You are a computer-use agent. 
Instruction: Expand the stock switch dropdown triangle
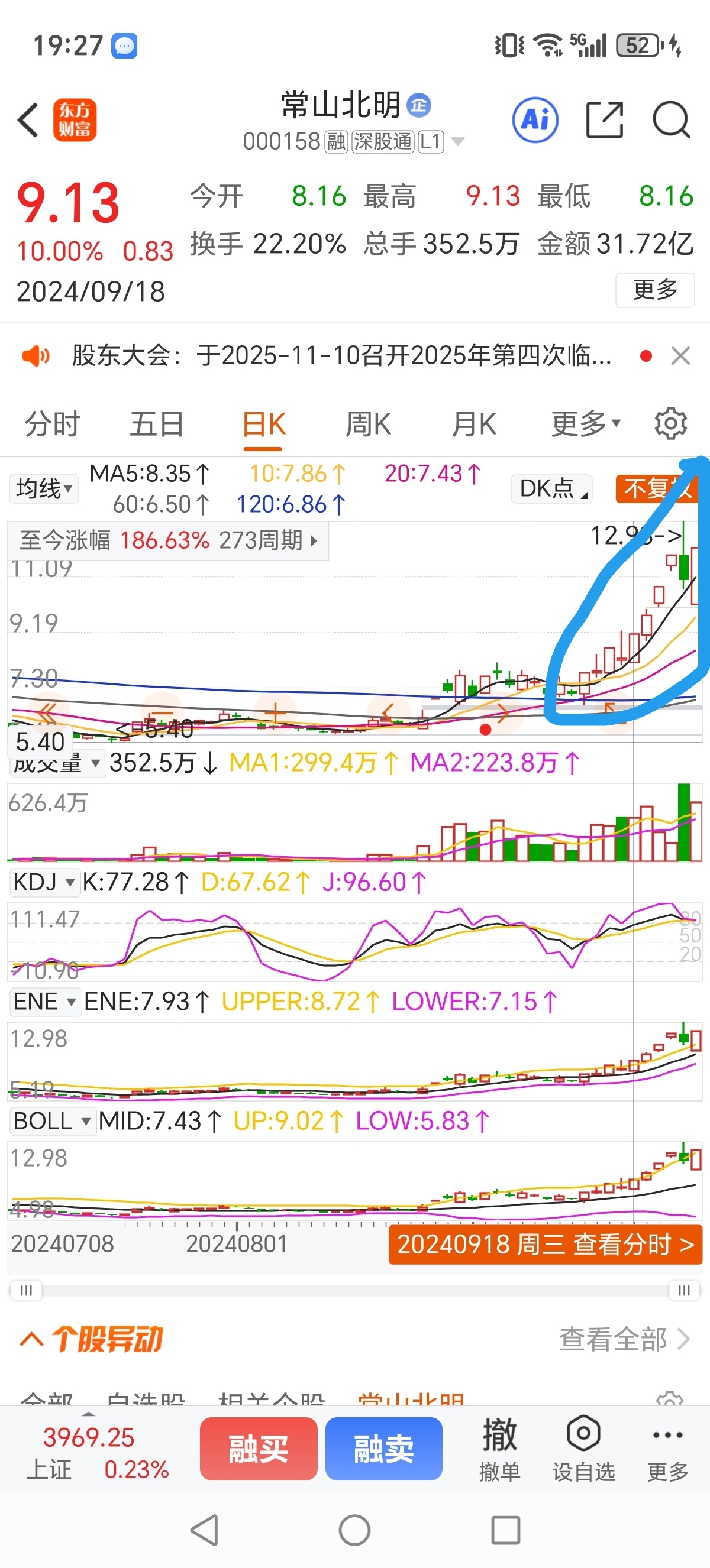457,142
